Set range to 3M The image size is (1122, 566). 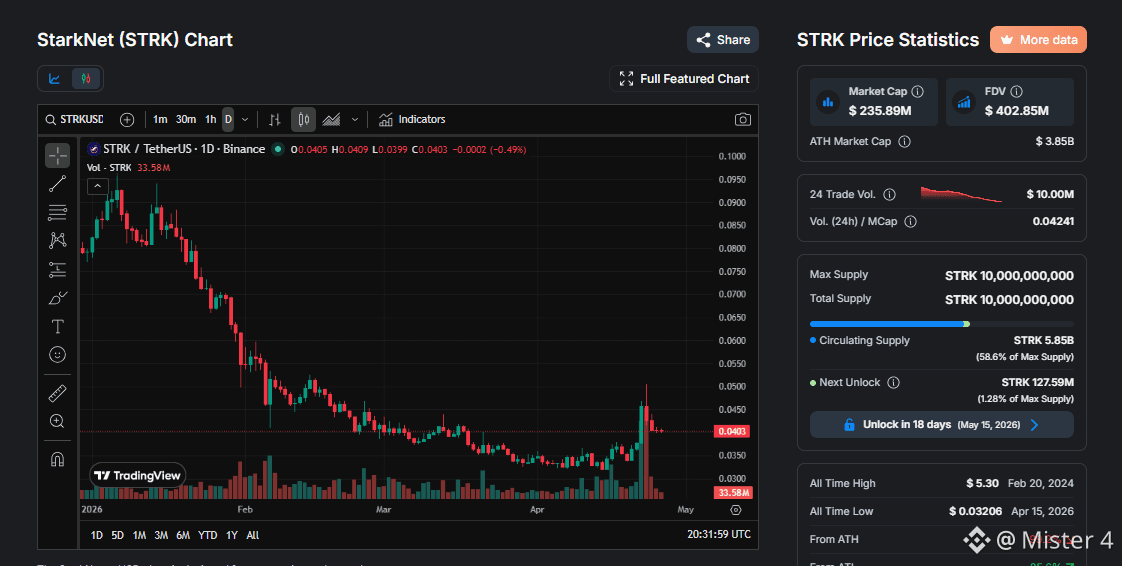[x=161, y=535]
